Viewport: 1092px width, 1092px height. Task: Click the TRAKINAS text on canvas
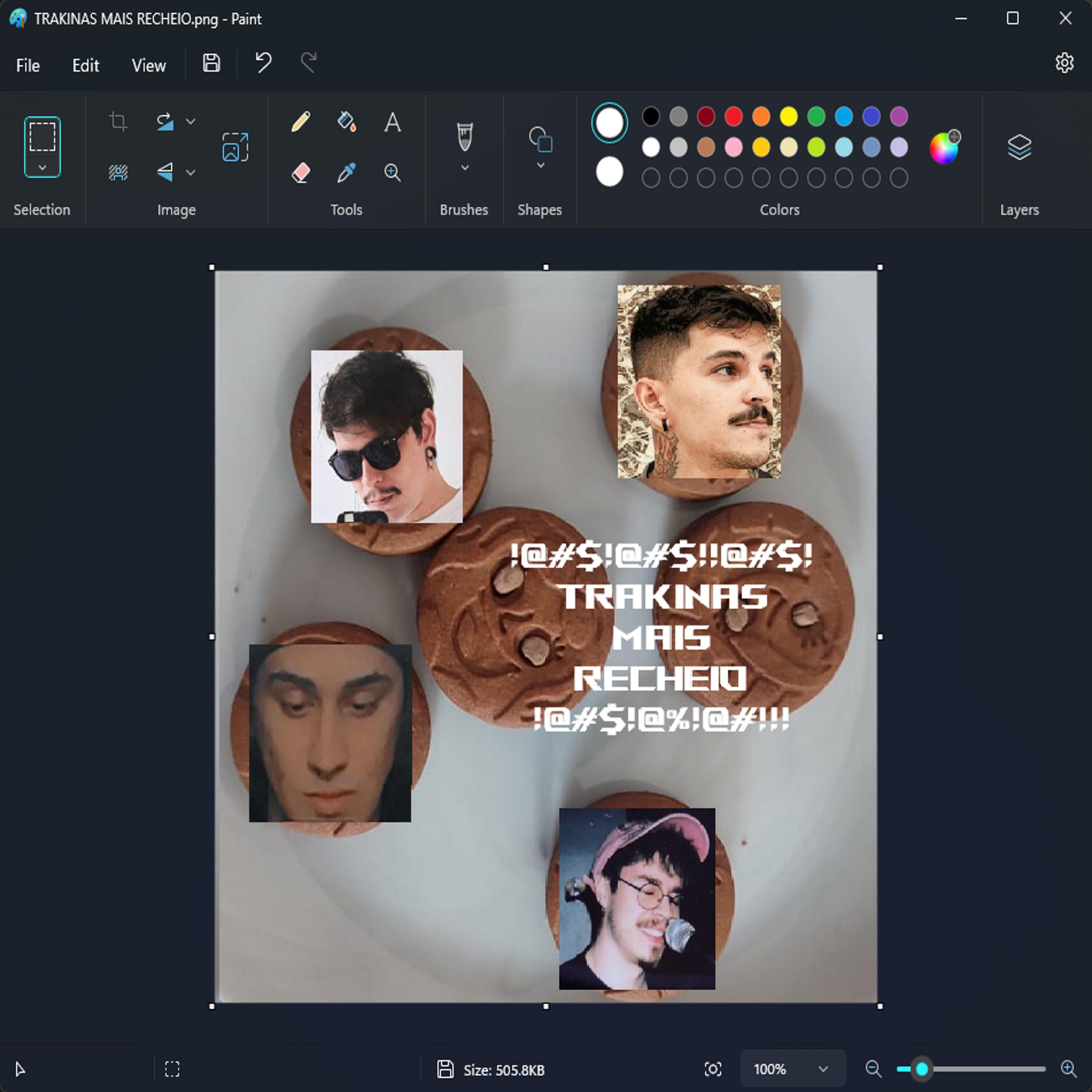[662, 596]
